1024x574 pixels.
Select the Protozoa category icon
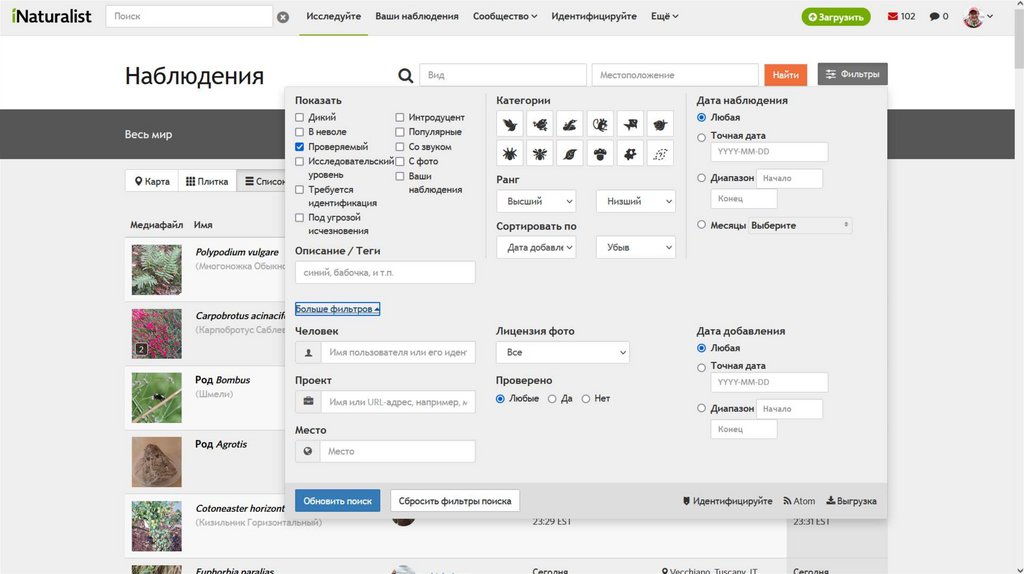point(630,154)
